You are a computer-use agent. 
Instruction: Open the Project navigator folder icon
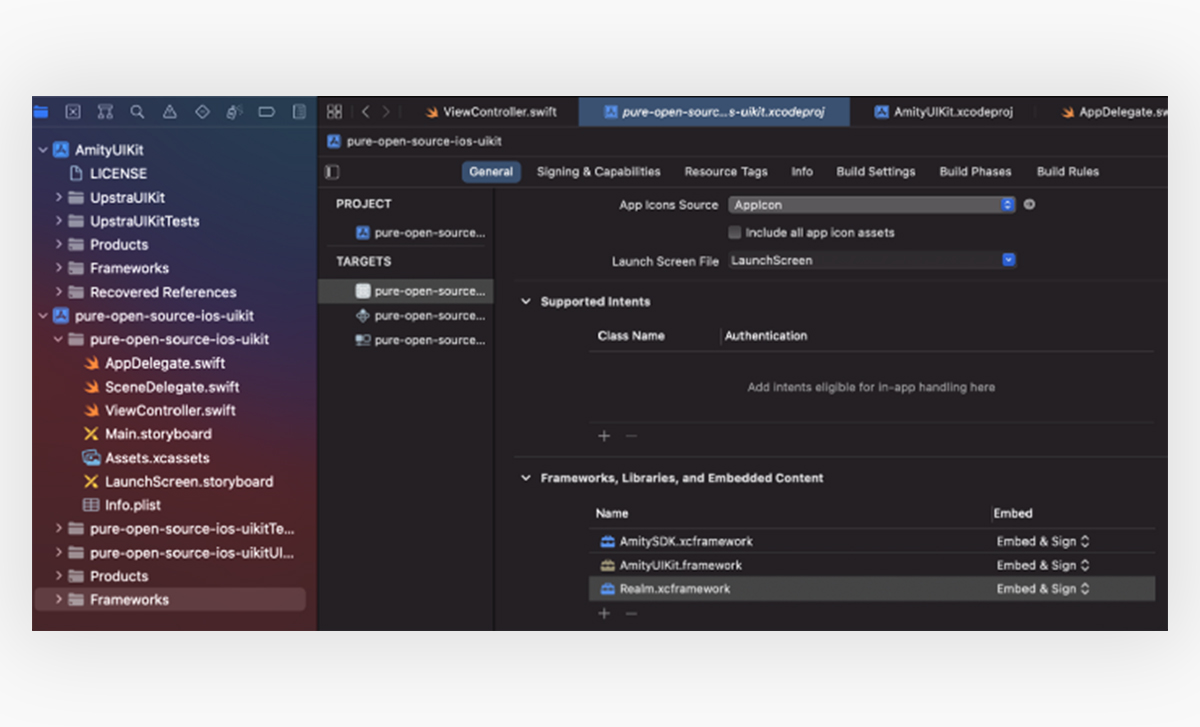(41, 112)
